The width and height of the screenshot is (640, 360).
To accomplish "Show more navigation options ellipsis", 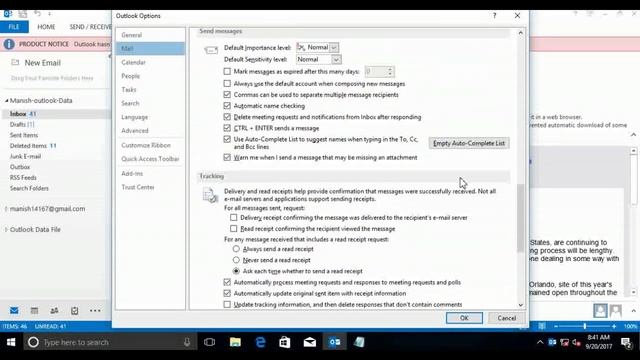I will 95,311.
